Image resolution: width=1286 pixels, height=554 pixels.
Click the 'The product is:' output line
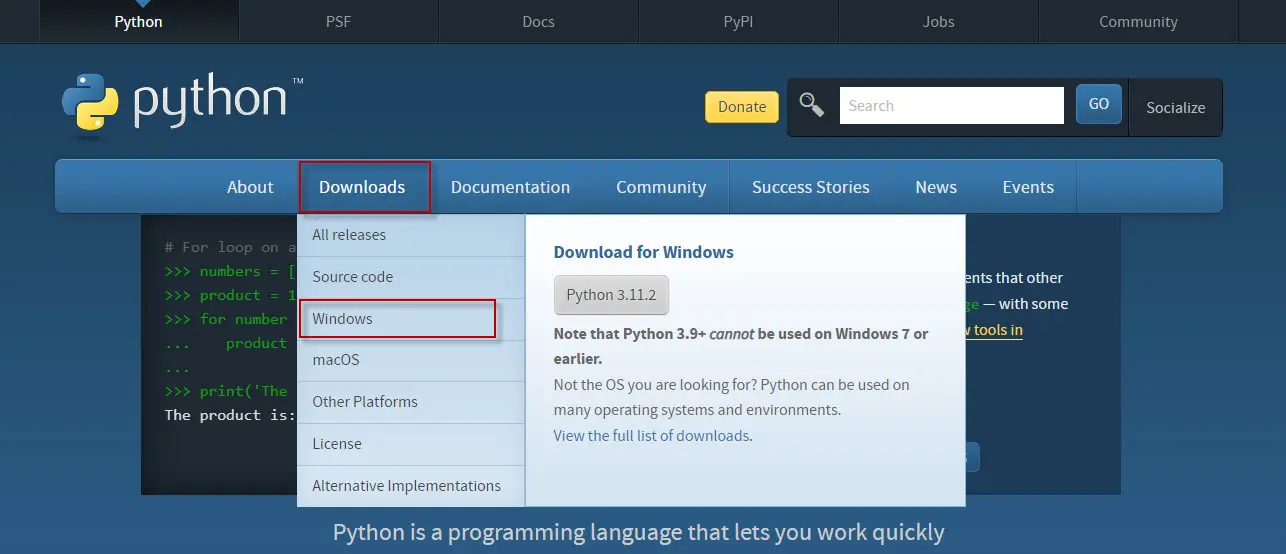pos(230,415)
